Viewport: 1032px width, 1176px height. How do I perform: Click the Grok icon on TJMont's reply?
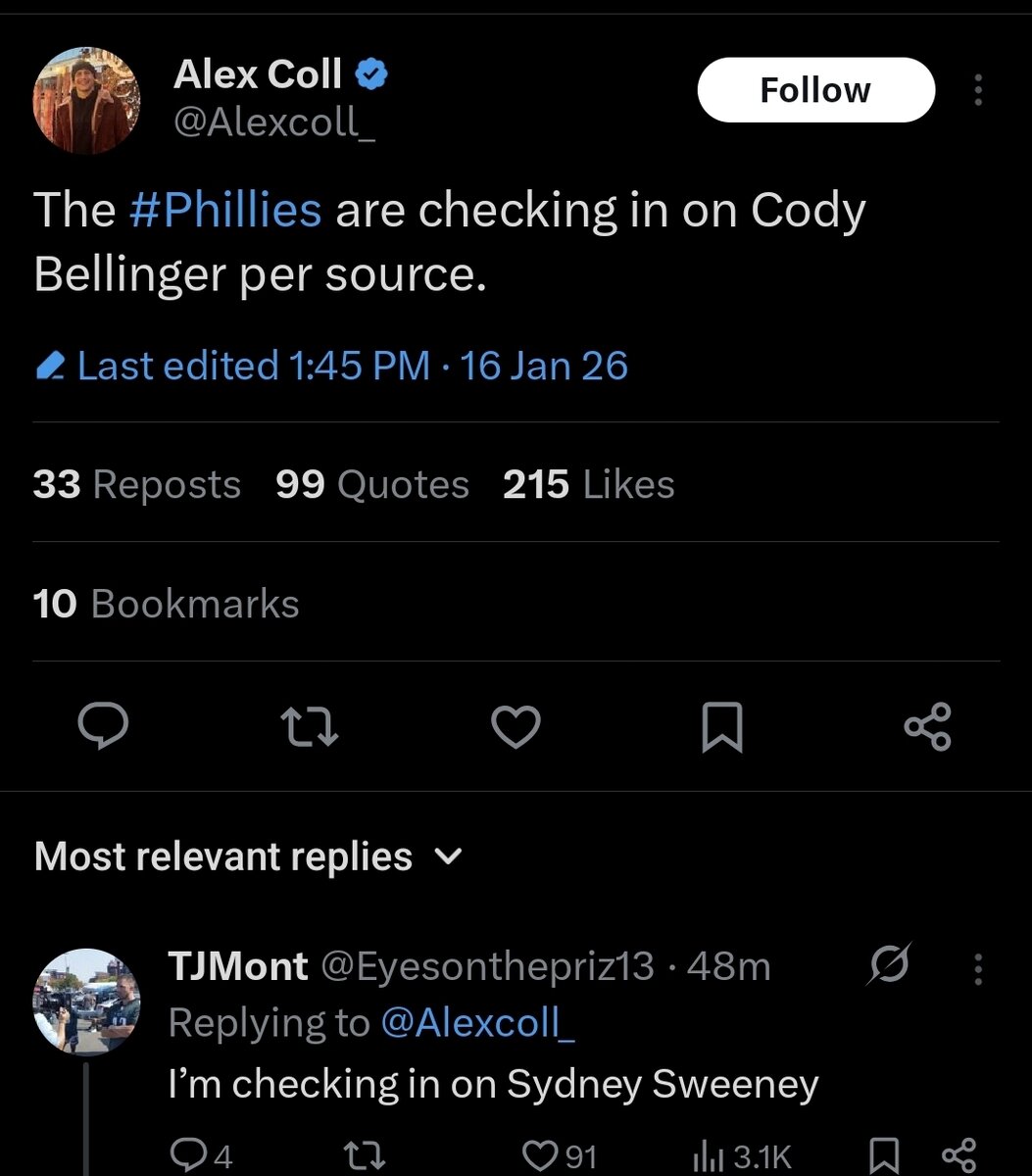pos(890,965)
